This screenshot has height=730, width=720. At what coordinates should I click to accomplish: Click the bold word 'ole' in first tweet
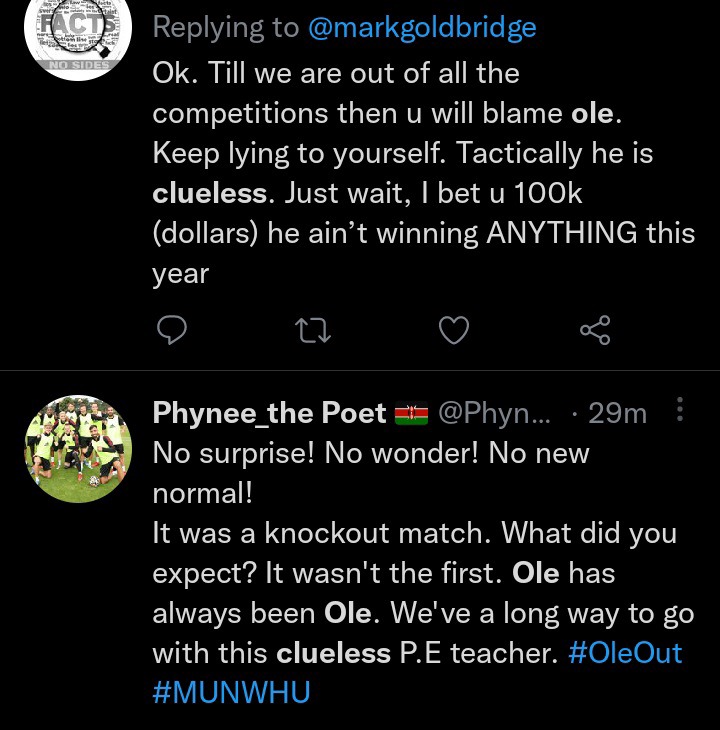click(x=592, y=114)
